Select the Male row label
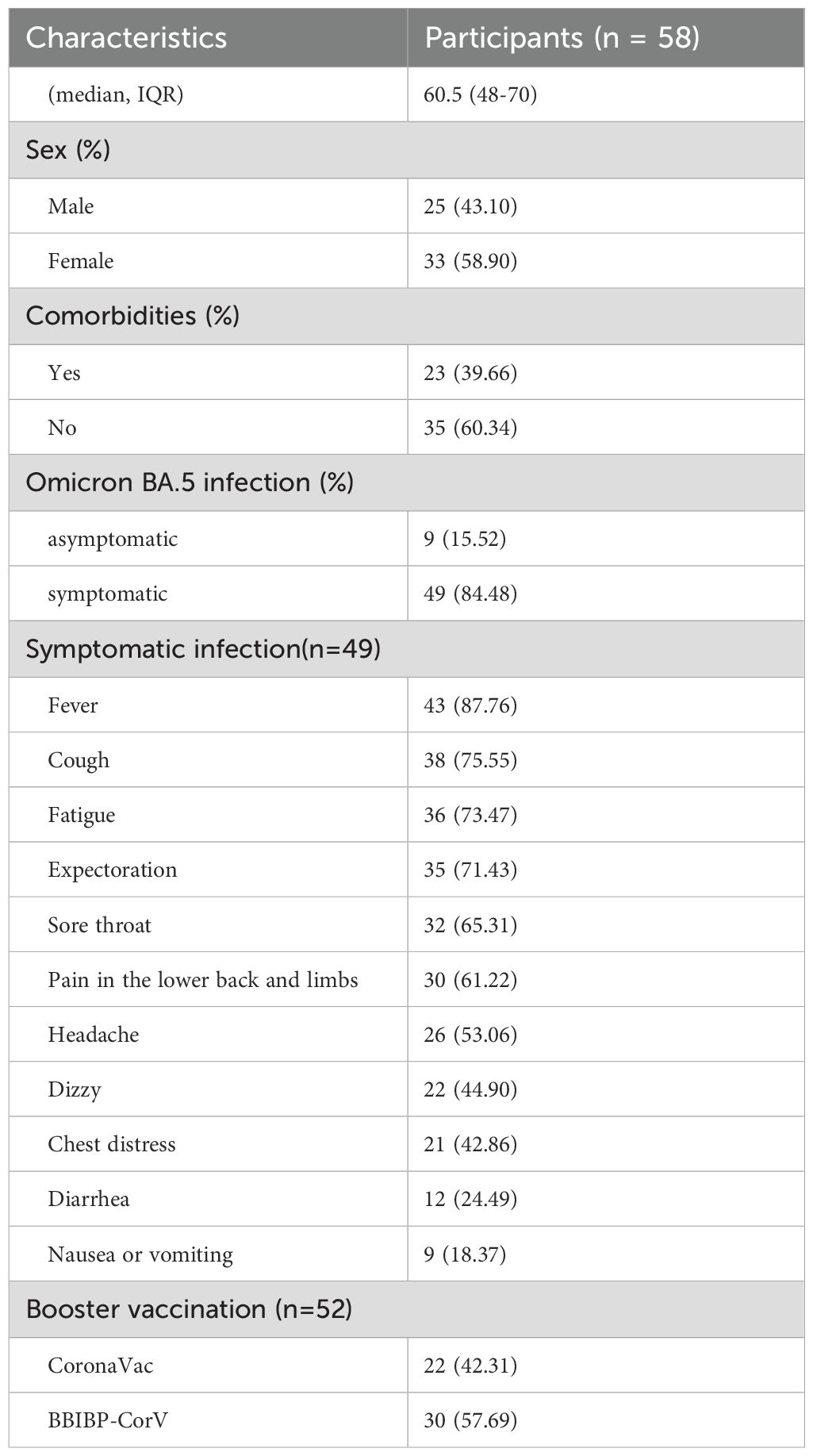 coord(71,206)
